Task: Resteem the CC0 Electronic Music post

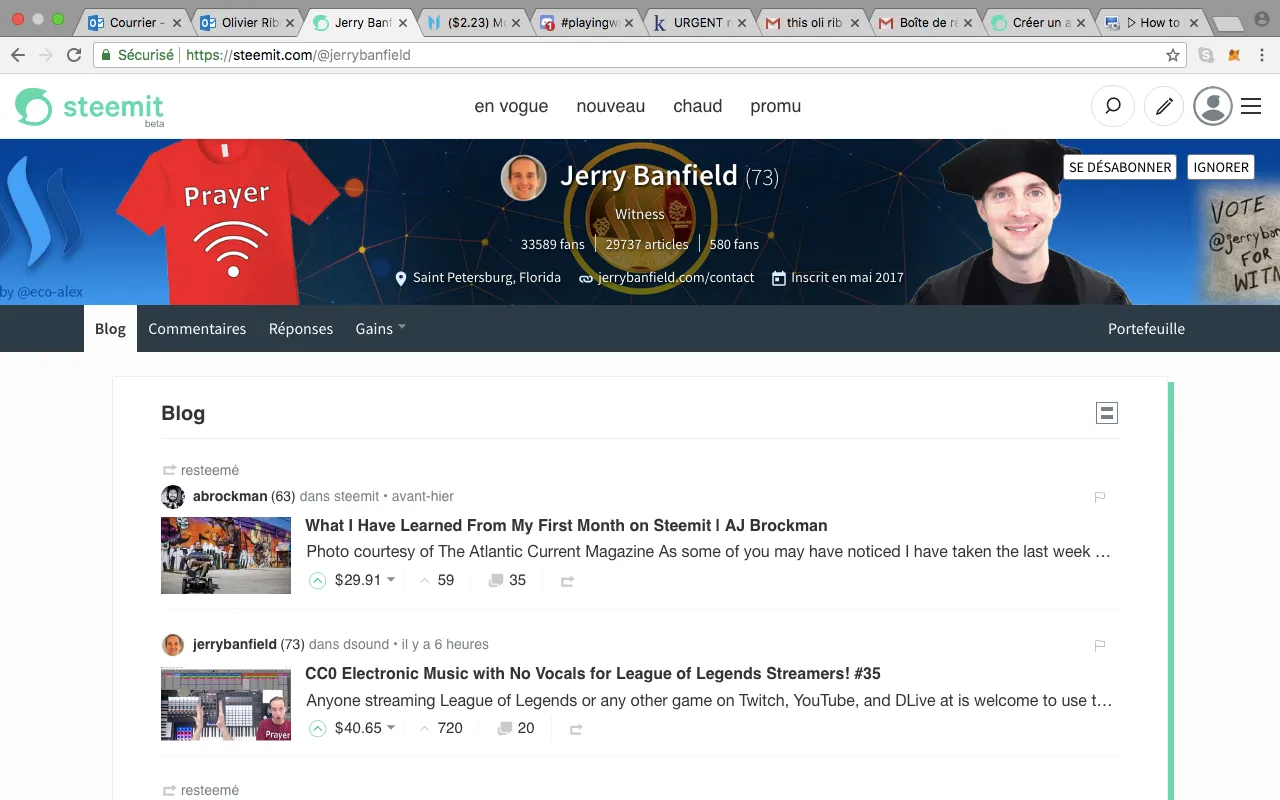Action: 576,729
